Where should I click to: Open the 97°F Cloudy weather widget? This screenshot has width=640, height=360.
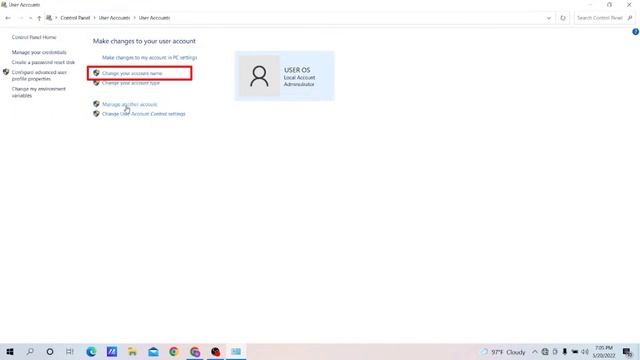click(x=503, y=352)
